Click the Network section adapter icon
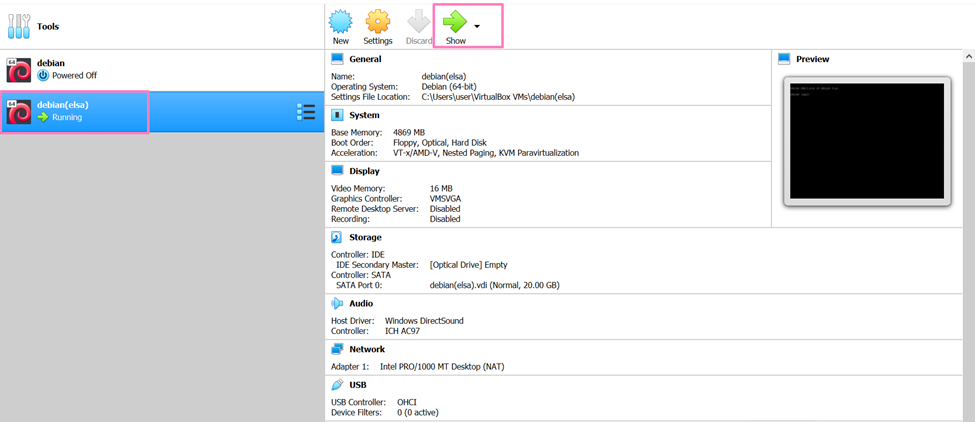The width and height of the screenshot is (975, 422). [337, 349]
